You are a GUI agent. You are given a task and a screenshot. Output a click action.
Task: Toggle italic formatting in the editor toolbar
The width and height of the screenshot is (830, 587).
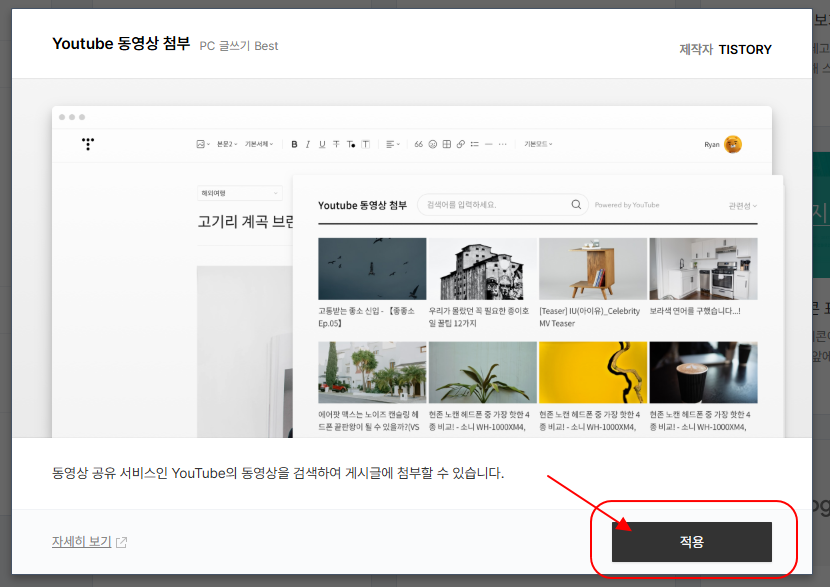[308, 144]
